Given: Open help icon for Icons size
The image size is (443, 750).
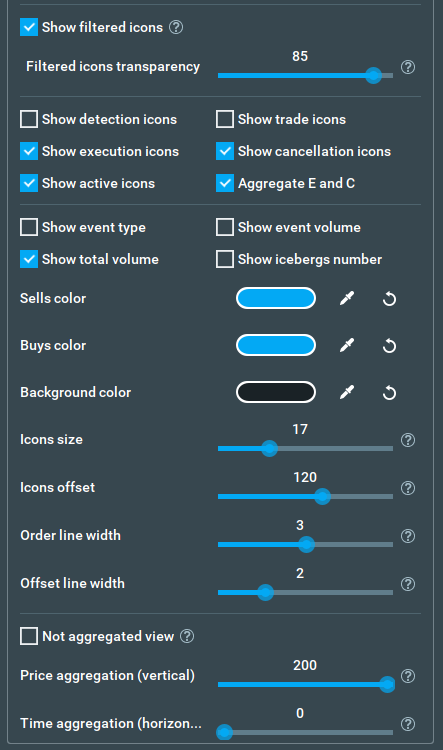Looking at the screenshot, I should (408, 440).
